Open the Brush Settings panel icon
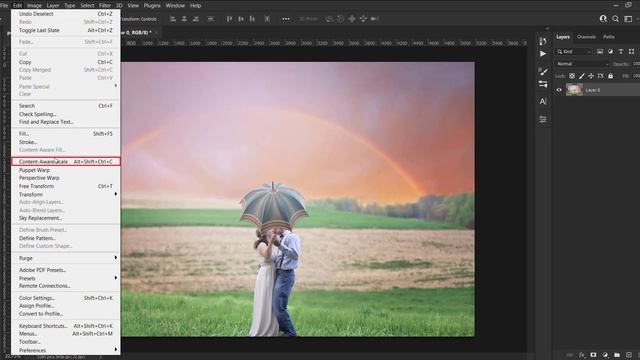 click(x=542, y=72)
